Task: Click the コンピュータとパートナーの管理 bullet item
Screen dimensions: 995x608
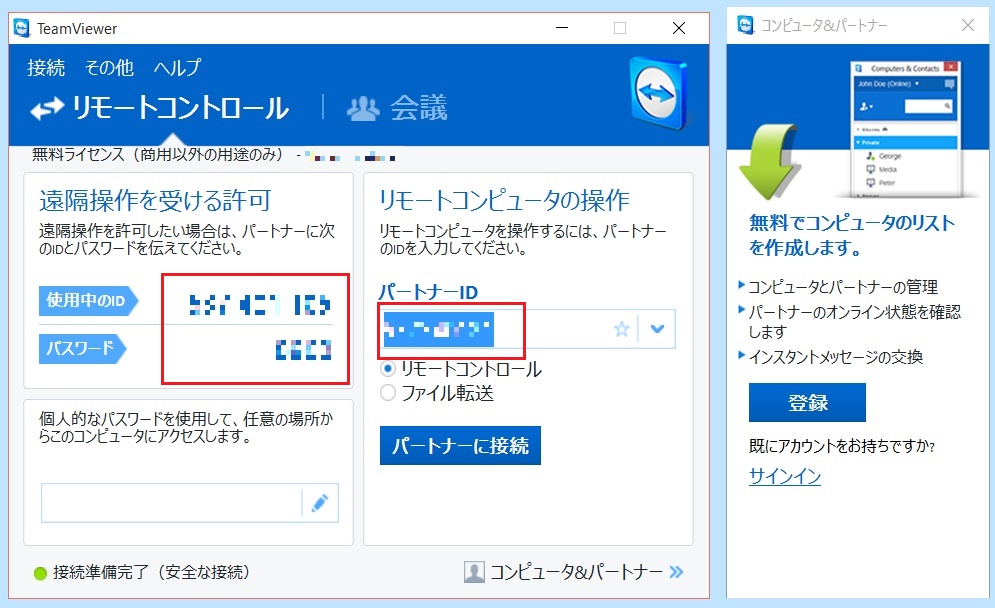Action: pyautogui.click(x=843, y=287)
